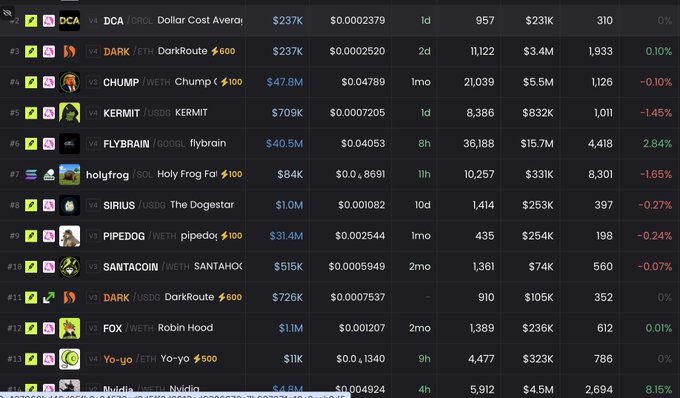The height and width of the screenshot is (398, 680).
Task: Click the pink Uniswap icon in CHUMP row
Action: [49, 82]
